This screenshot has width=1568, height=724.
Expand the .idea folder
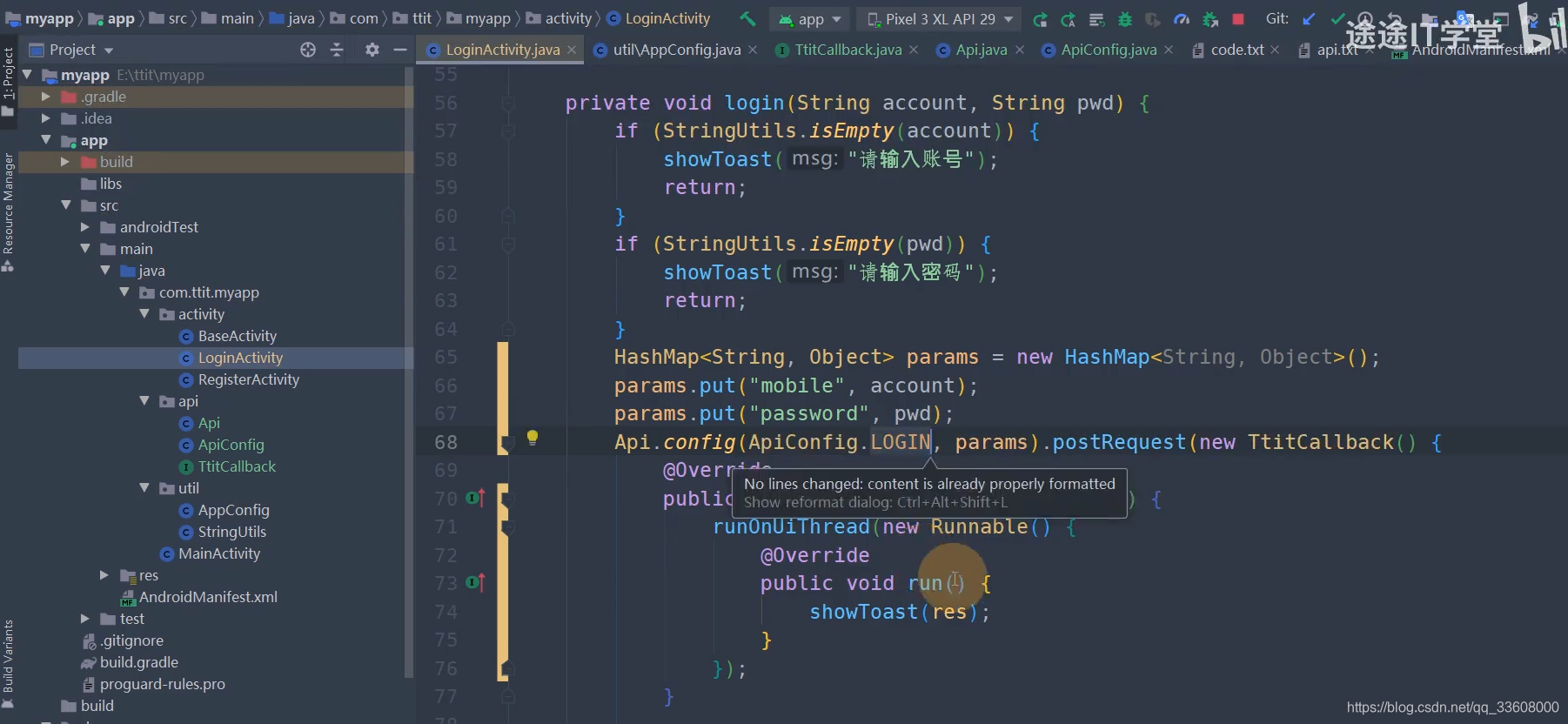click(x=46, y=118)
